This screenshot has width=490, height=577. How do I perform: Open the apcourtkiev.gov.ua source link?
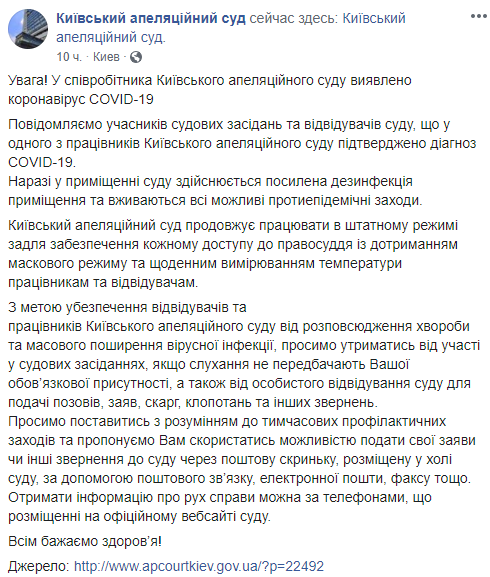click(x=199, y=566)
